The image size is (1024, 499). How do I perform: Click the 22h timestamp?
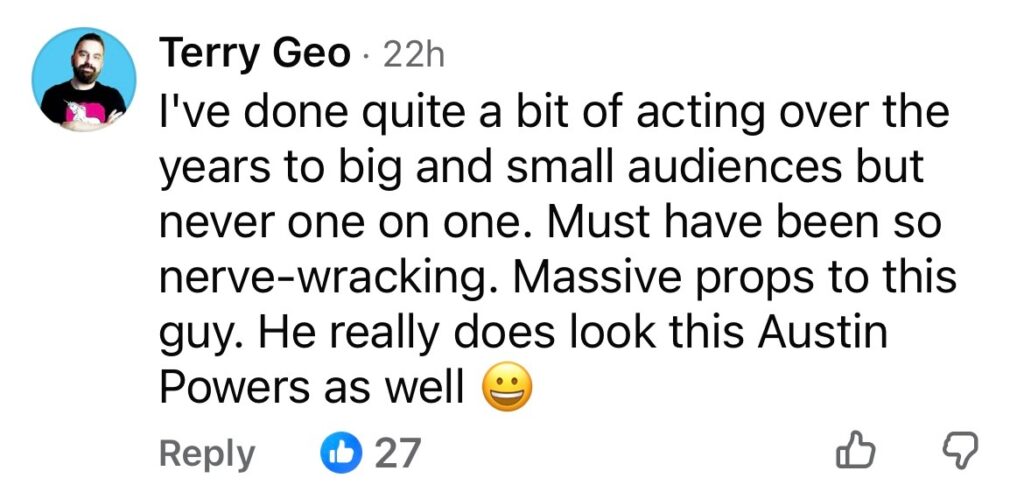coord(413,56)
